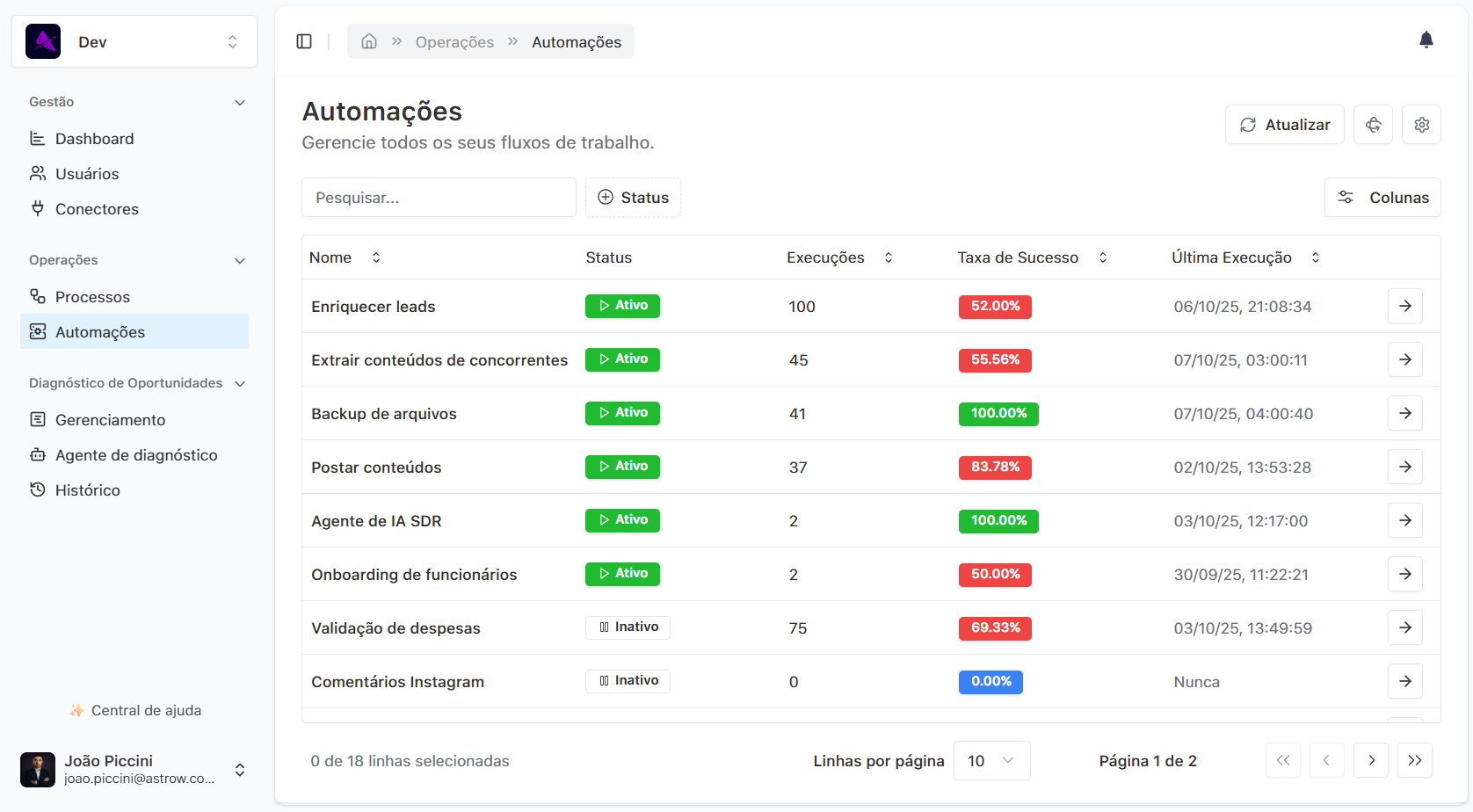Click the settings gear icon

pos(1421,125)
